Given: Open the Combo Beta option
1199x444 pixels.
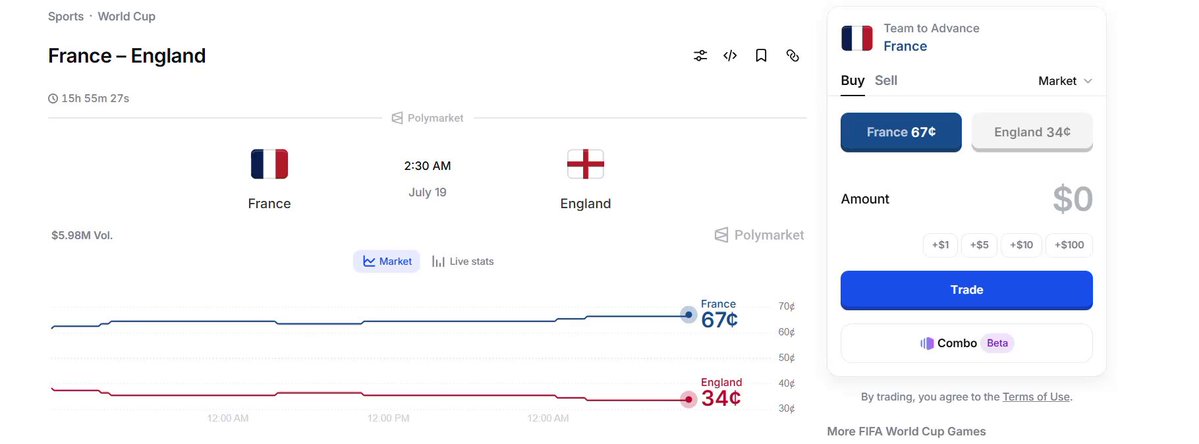Looking at the screenshot, I should point(967,343).
